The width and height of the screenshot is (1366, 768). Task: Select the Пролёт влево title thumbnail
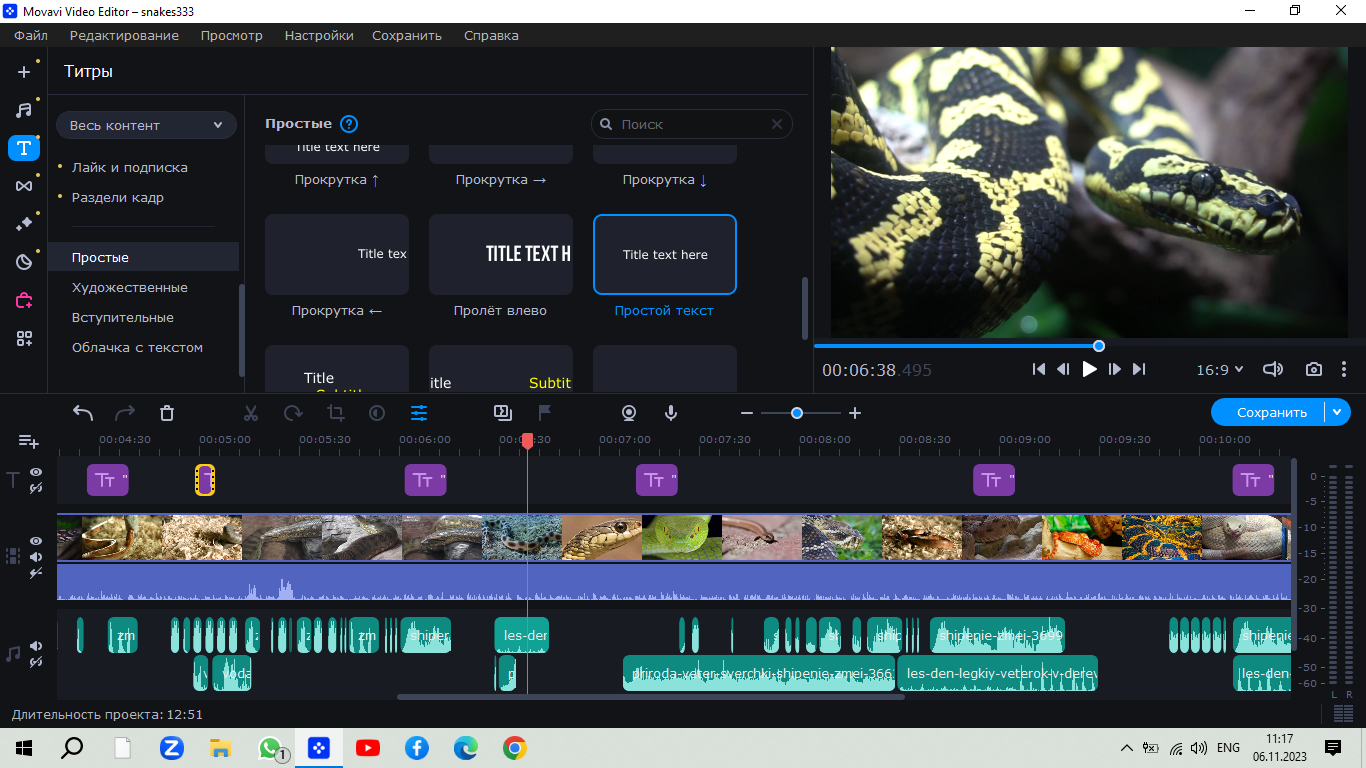coord(501,255)
